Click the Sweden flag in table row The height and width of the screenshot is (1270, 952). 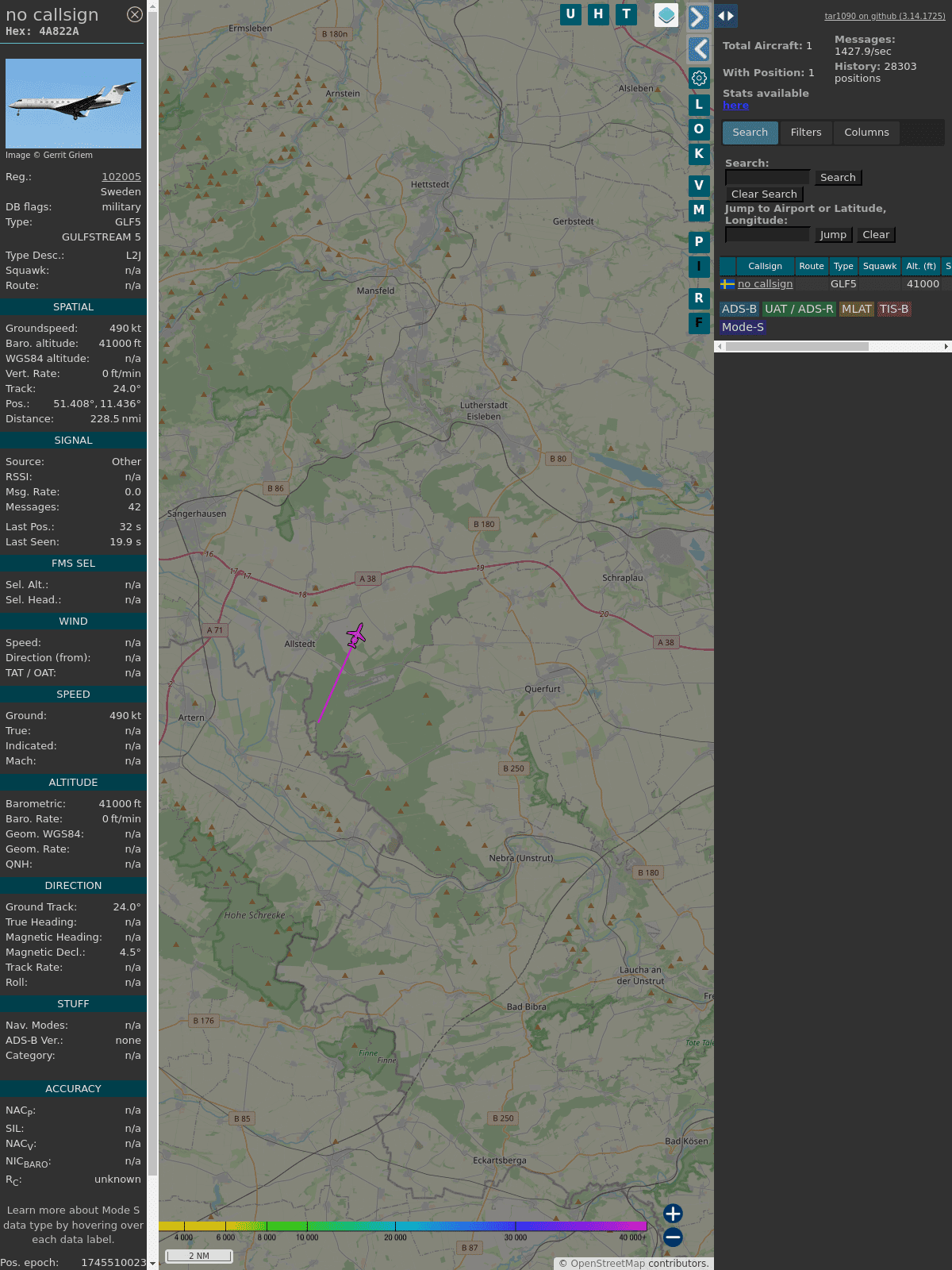coord(727,284)
